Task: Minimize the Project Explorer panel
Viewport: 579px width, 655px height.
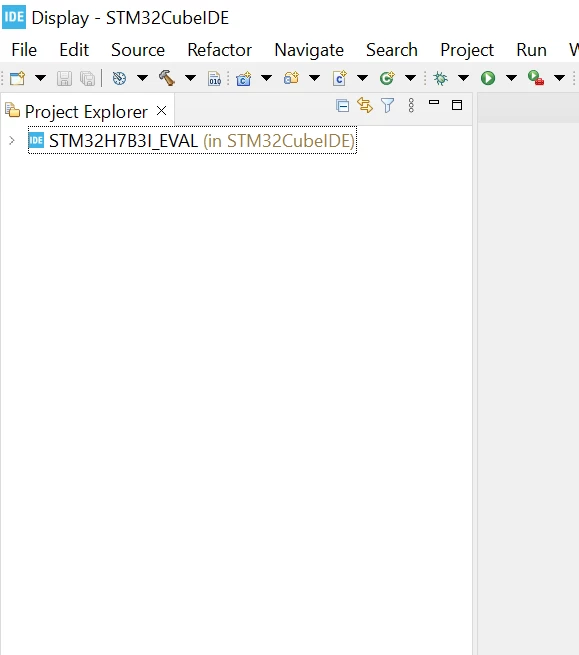Action: pyautogui.click(x=434, y=102)
